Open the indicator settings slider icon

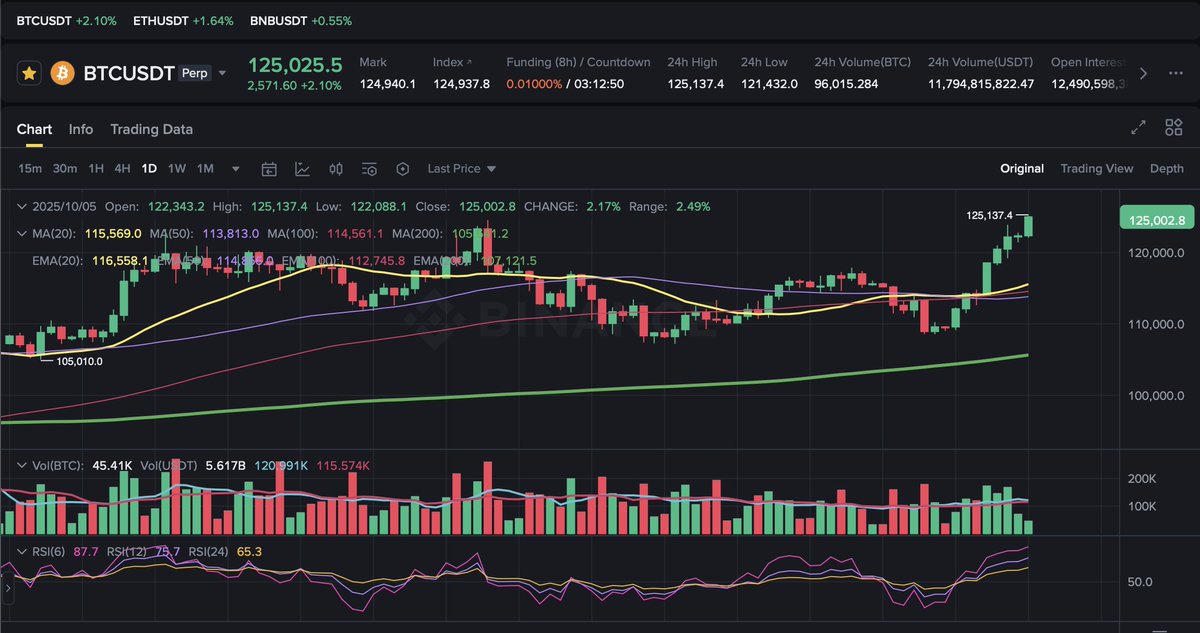point(369,168)
